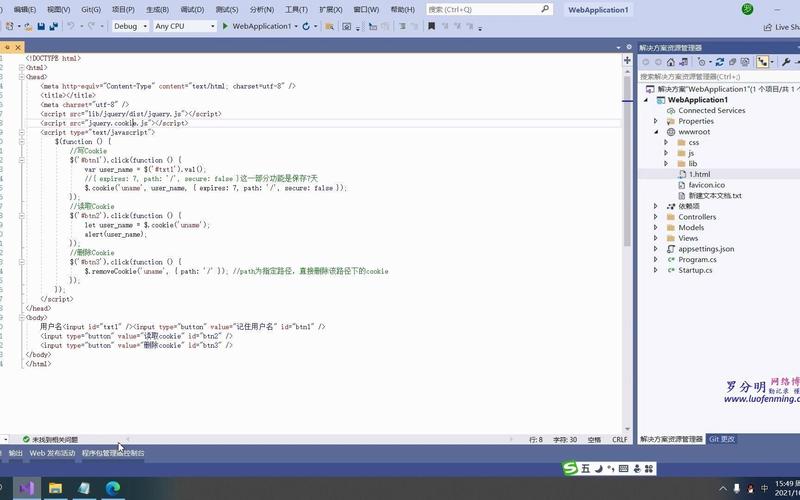Click the Sync/Refresh icon in Solution Explorer
This screenshot has height=500, width=800.
719,62
